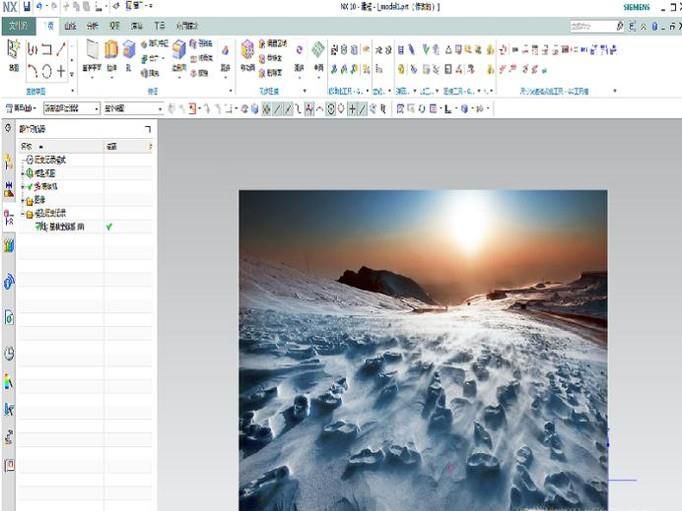Toggle the arc center snap point icon
Viewport: 682px width, 511px height.
pos(333,108)
